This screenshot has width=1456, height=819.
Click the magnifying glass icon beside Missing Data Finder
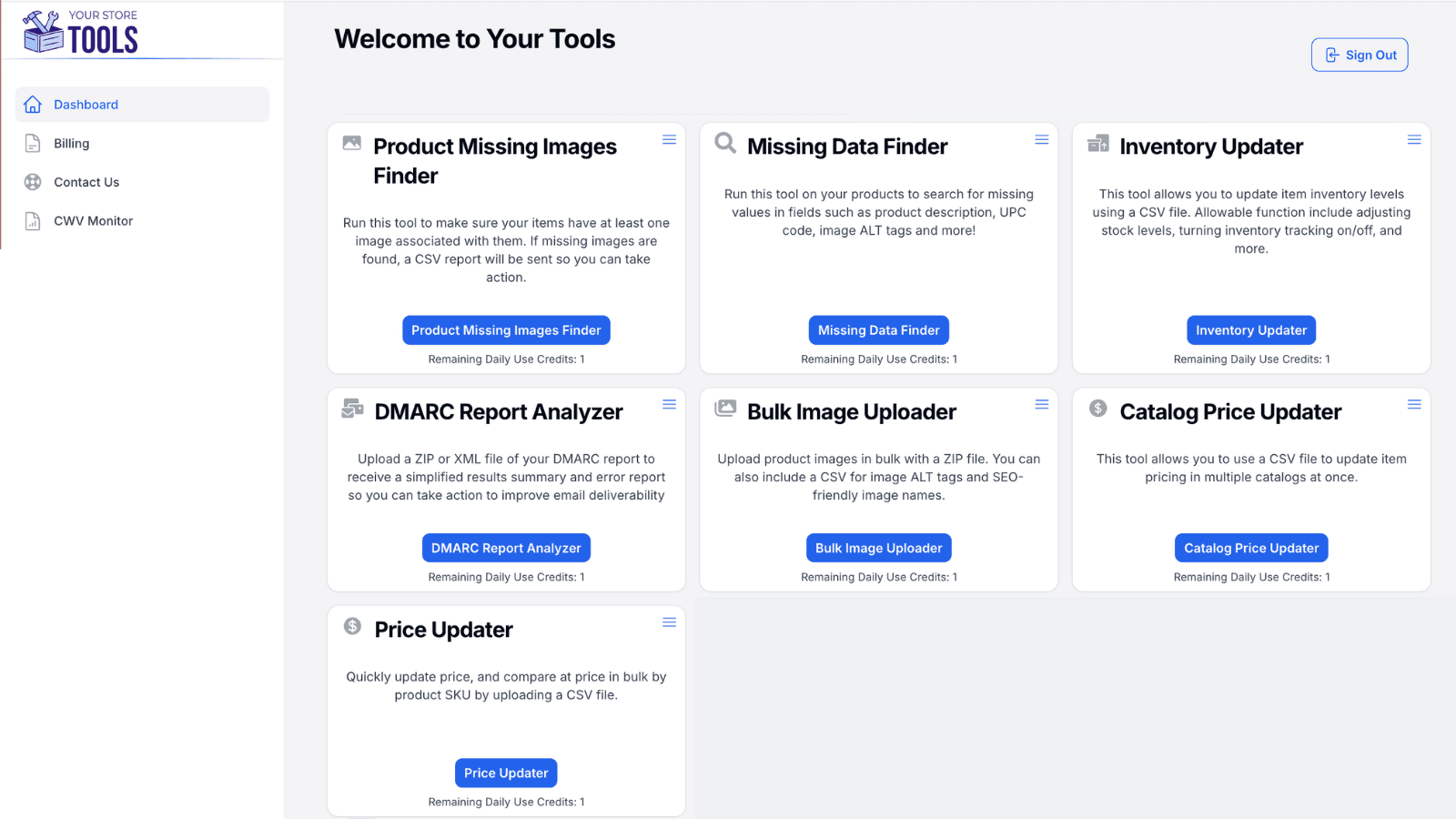[x=724, y=144]
